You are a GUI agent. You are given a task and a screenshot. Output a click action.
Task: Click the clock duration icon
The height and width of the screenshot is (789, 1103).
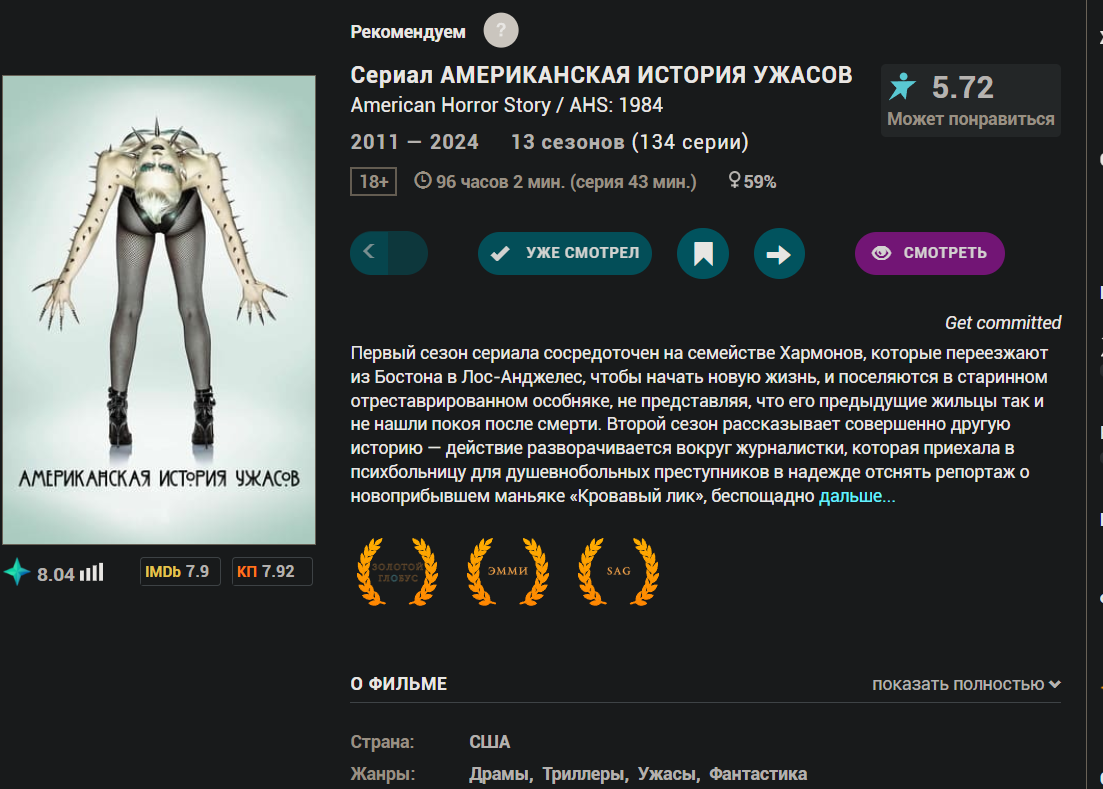coord(422,181)
